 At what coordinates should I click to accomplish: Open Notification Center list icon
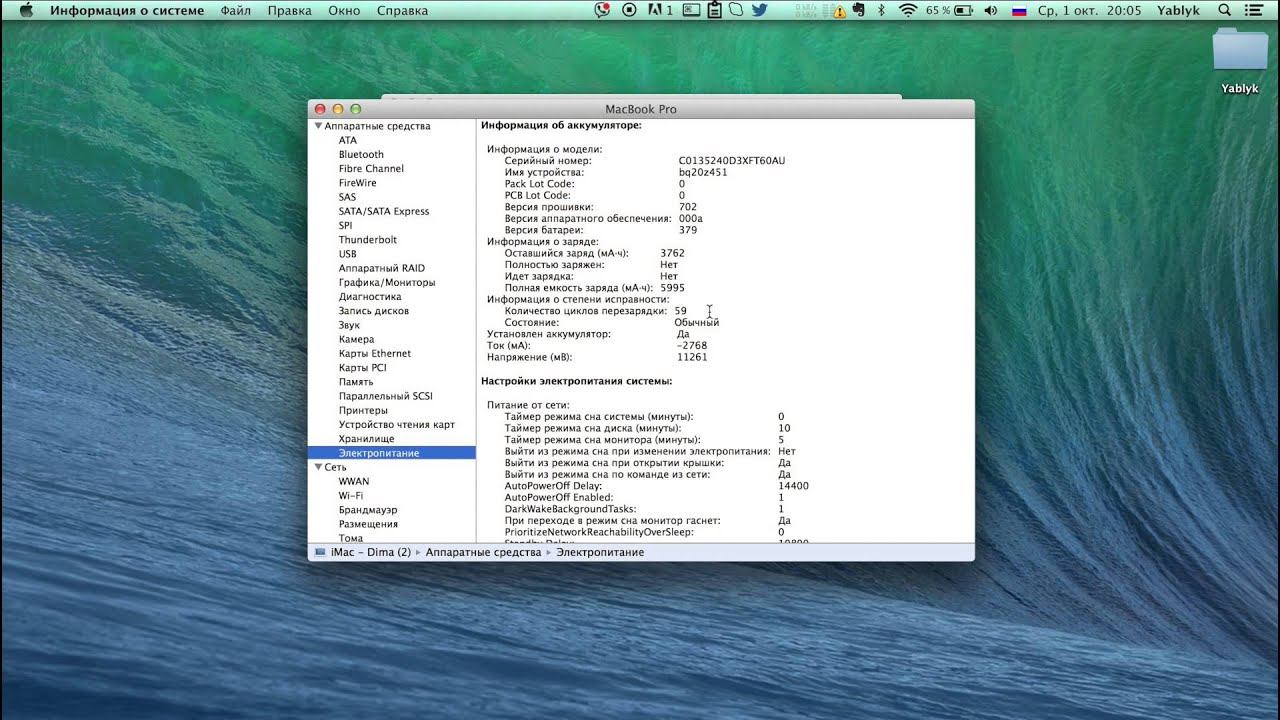(x=1254, y=11)
